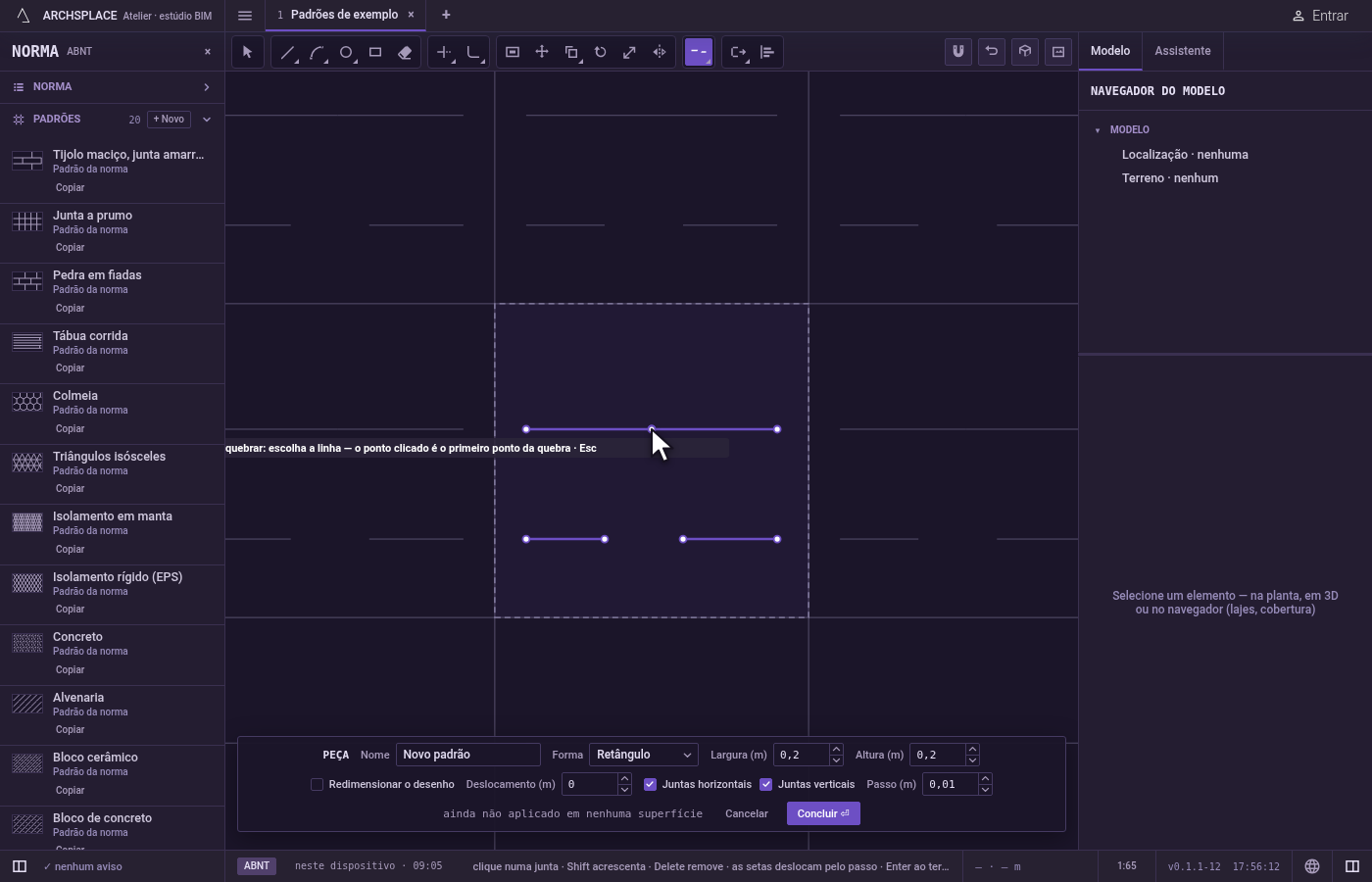1372x882 pixels.
Task: Click the Deslocamento input field
Action: (x=589, y=784)
